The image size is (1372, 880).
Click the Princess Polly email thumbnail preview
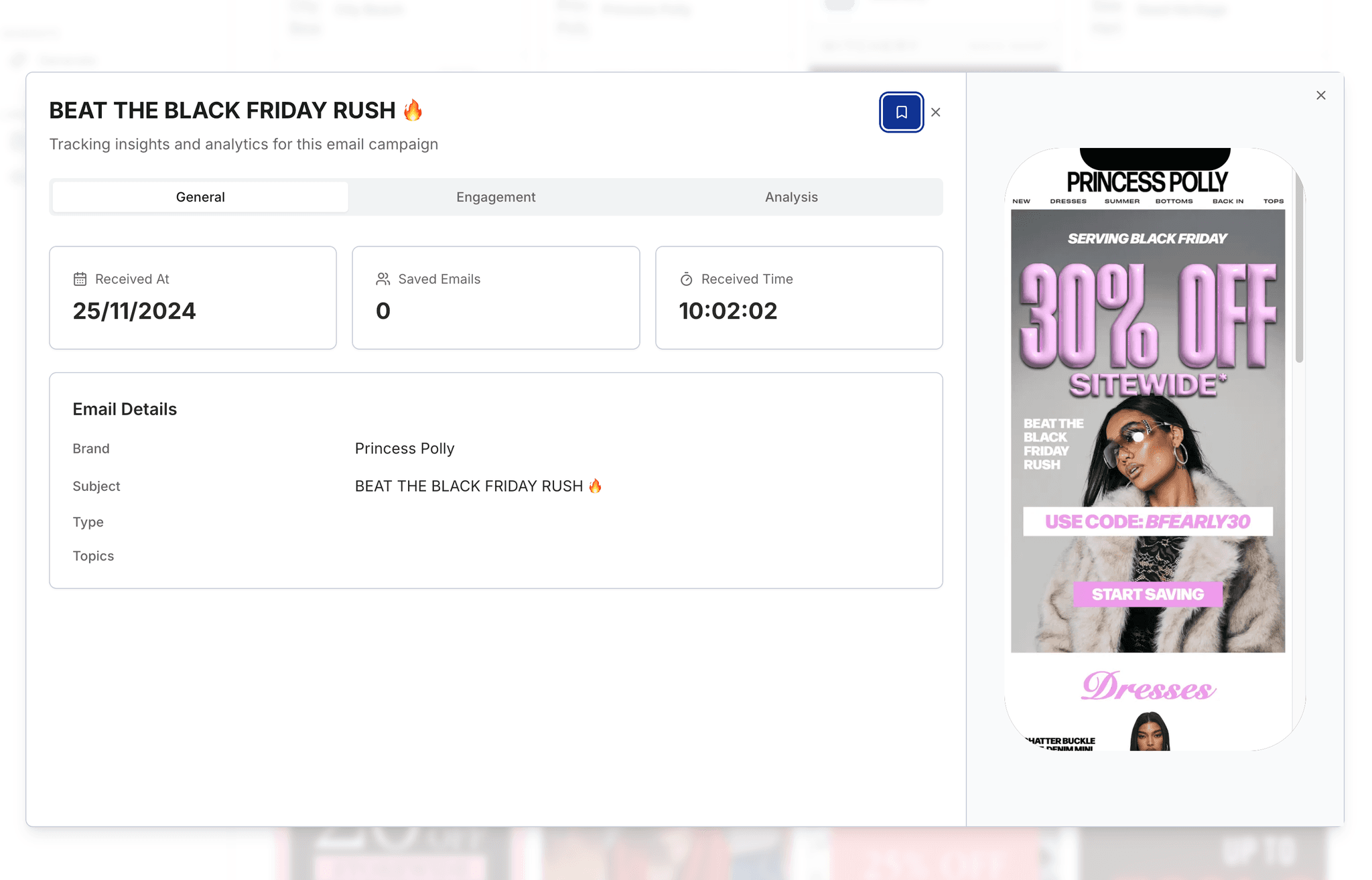1148,449
